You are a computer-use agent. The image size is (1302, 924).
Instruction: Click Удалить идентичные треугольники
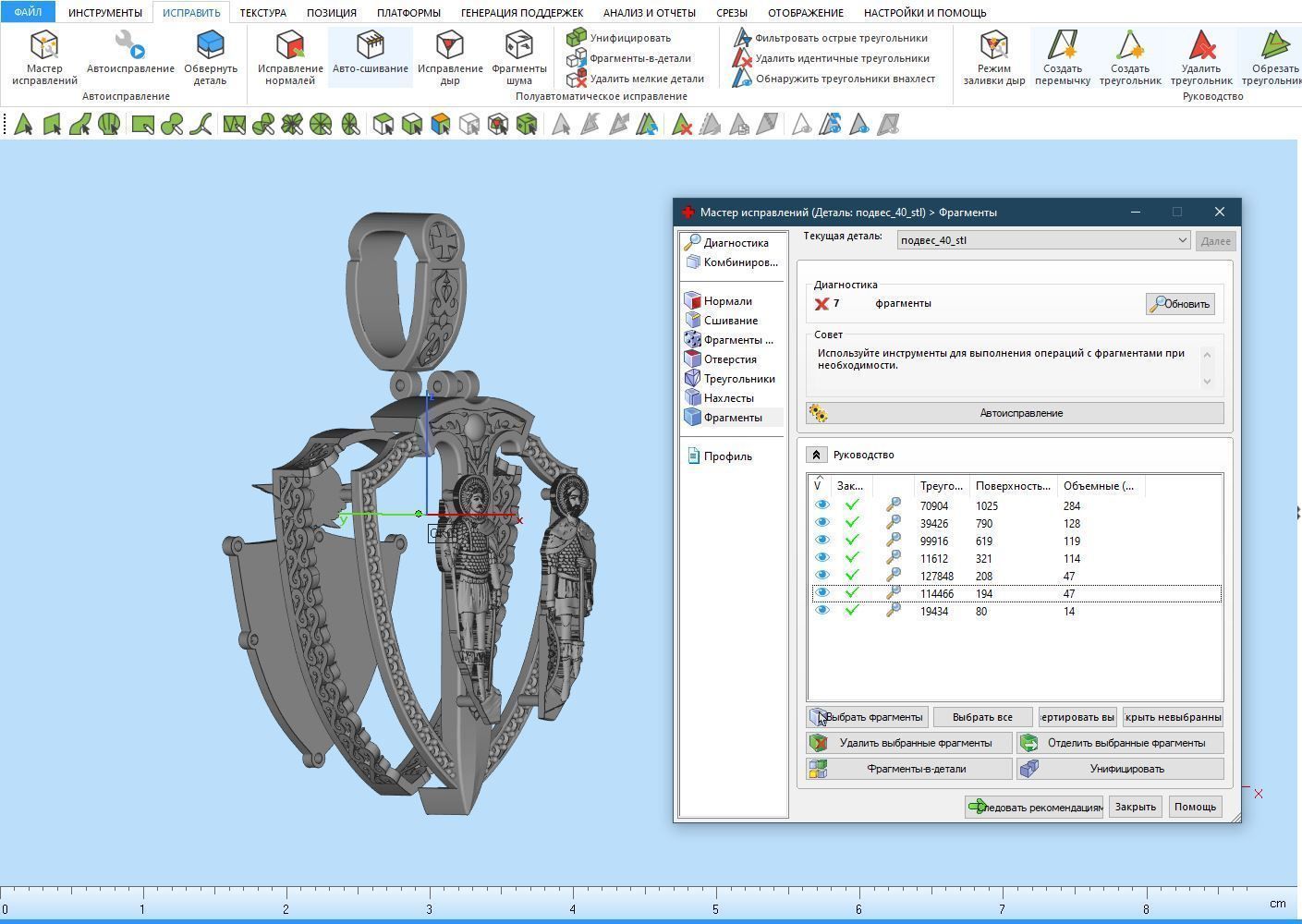coord(832,58)
